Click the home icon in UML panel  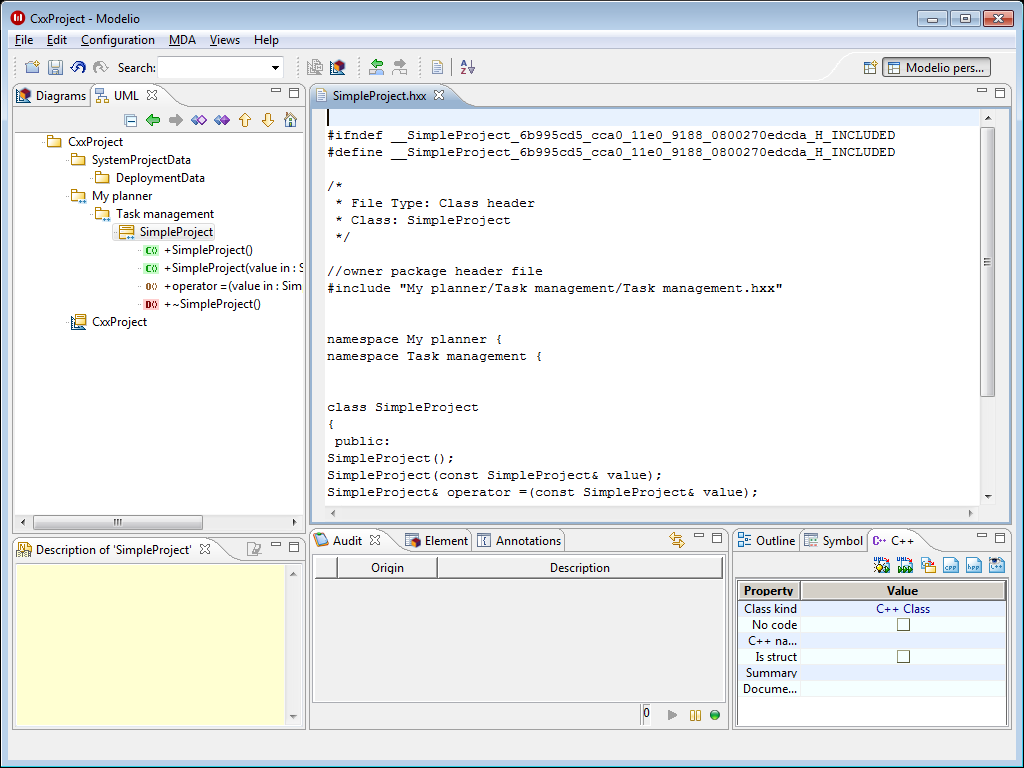point(291,120)
